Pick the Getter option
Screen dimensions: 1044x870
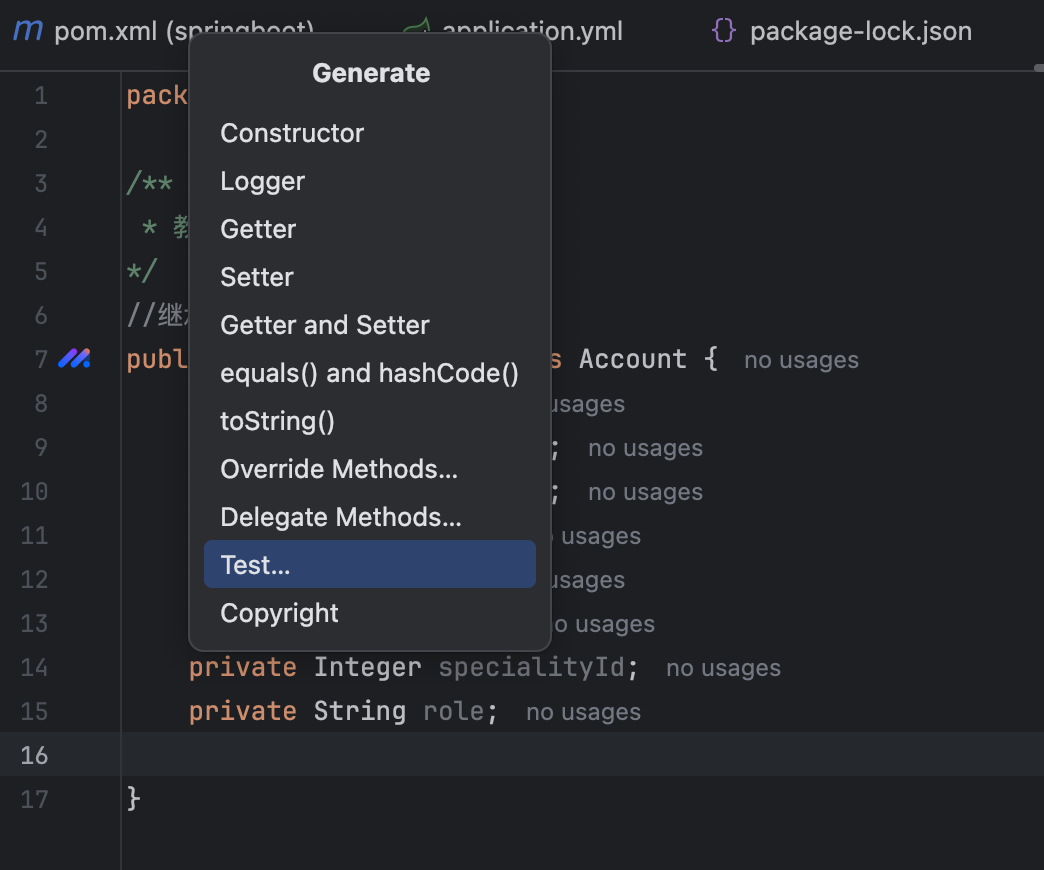click(258, 229)
